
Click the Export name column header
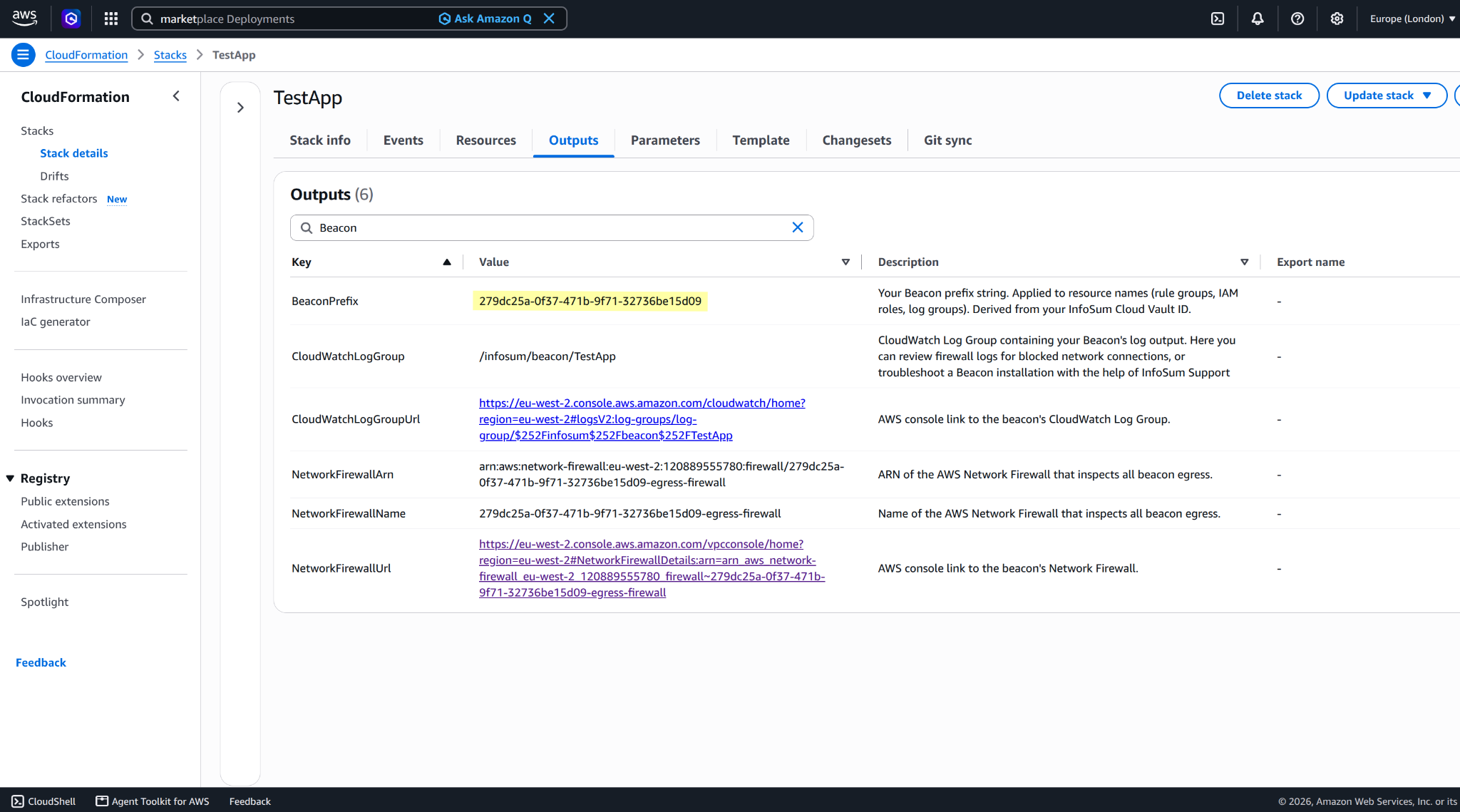coord(1310,262)
